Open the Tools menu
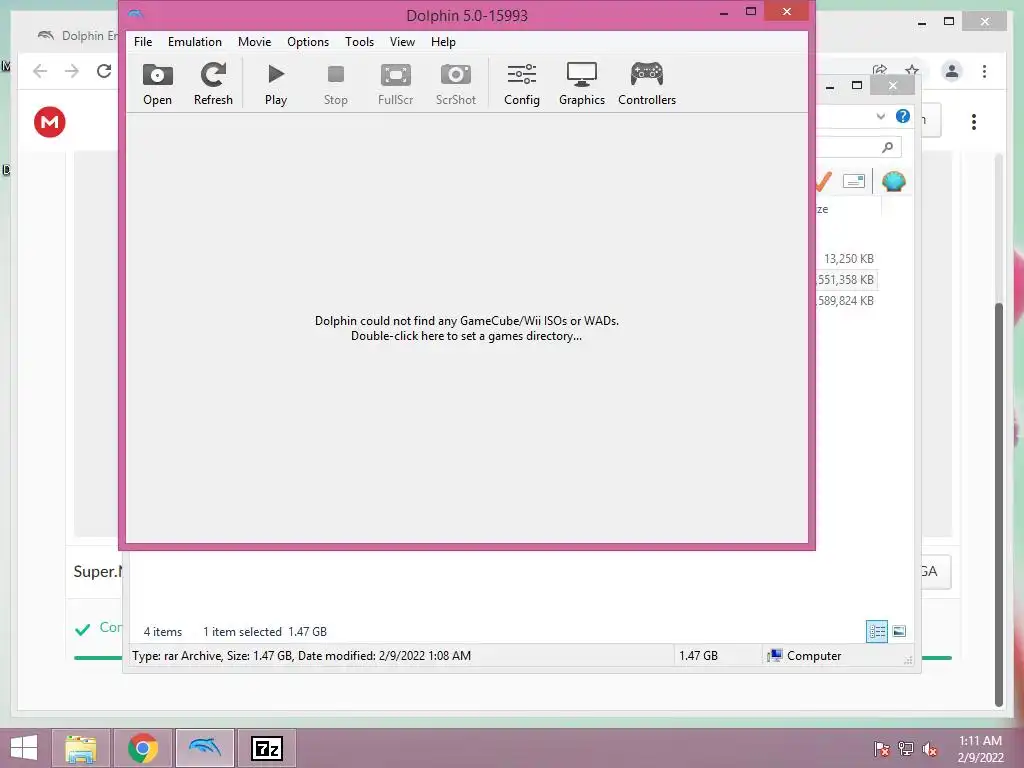1024x768 pixels. coord(359,42)
